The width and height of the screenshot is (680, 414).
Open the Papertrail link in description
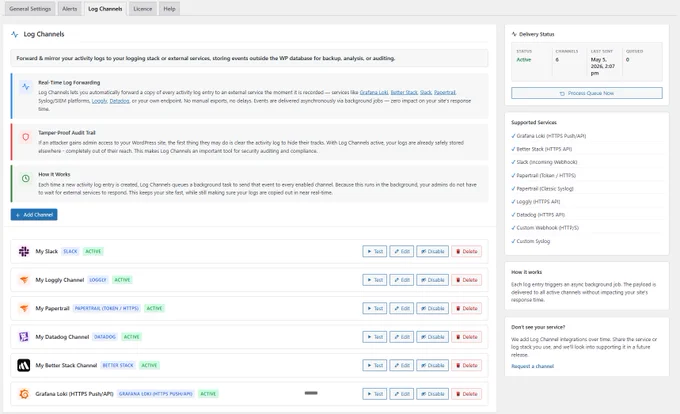pos(445,92)
